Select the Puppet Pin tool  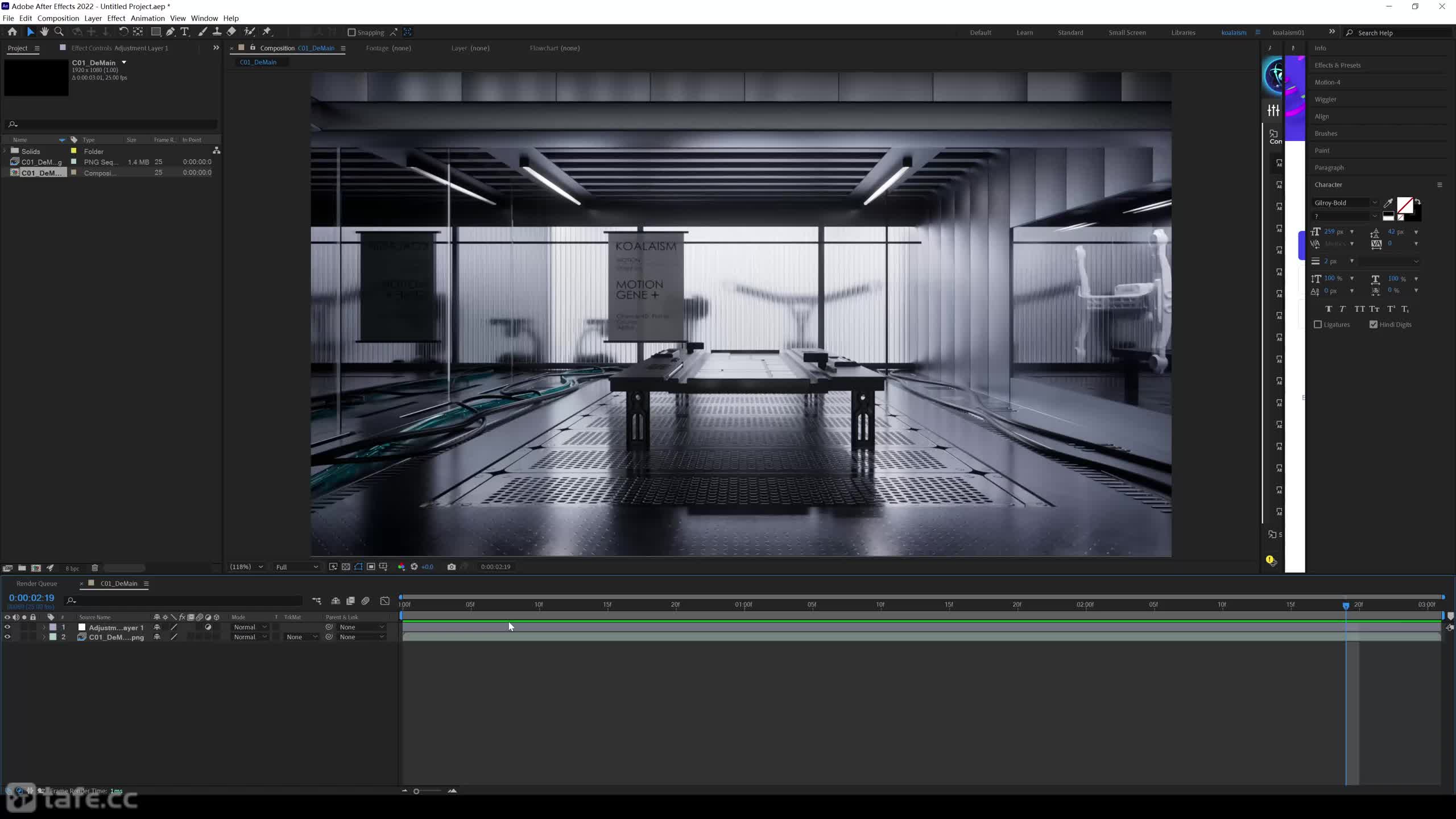267,32
